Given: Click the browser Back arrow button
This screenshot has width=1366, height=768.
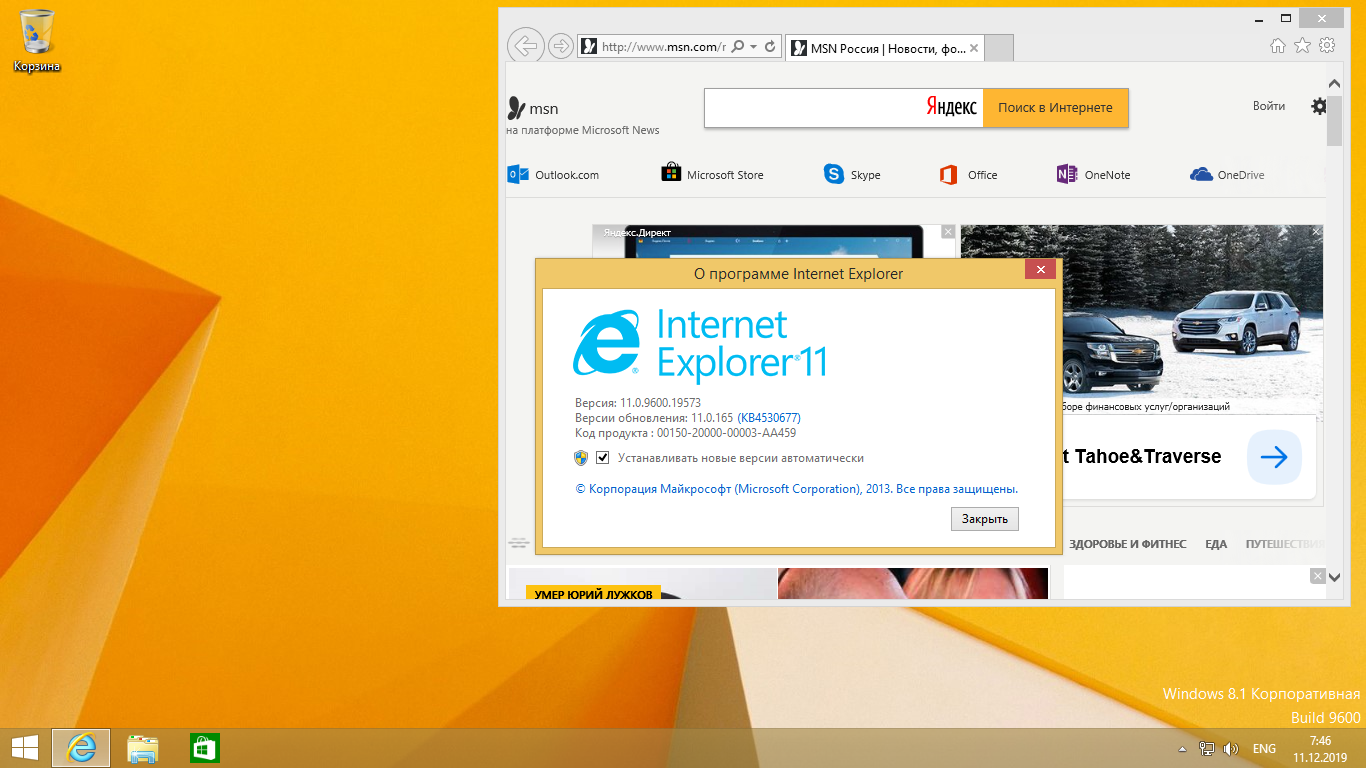Looking at the screenshot, I should [x=525, y=46].
